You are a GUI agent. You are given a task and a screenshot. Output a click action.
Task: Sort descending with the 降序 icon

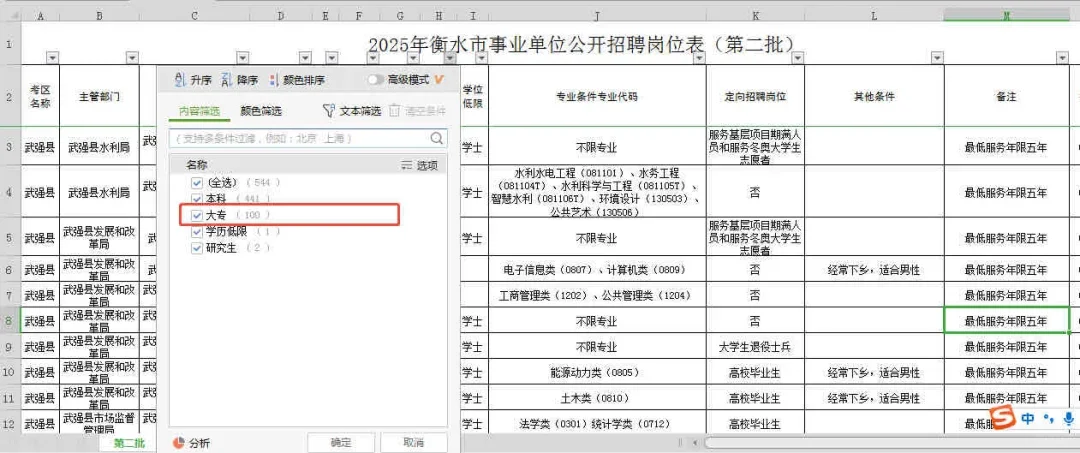(227, 80)
